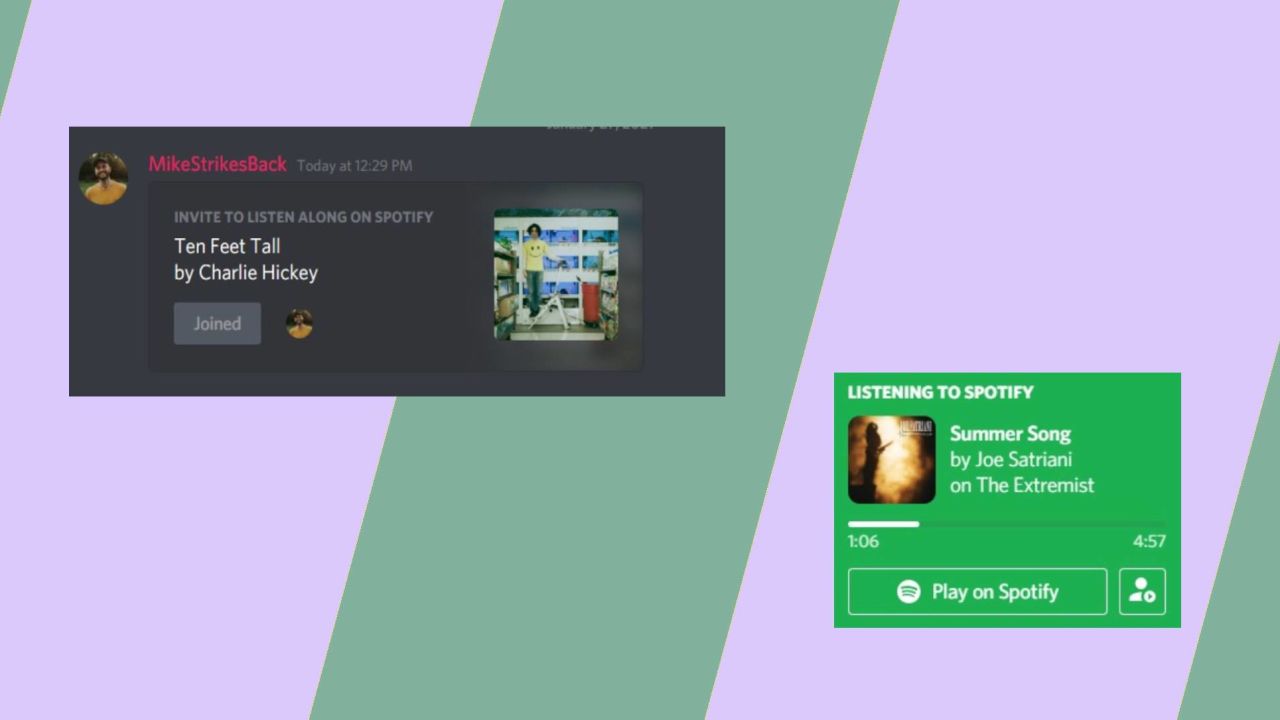Open The Extremist album art thumbnail
This screenshot has height=720, width=1280.
click(892, 460)
